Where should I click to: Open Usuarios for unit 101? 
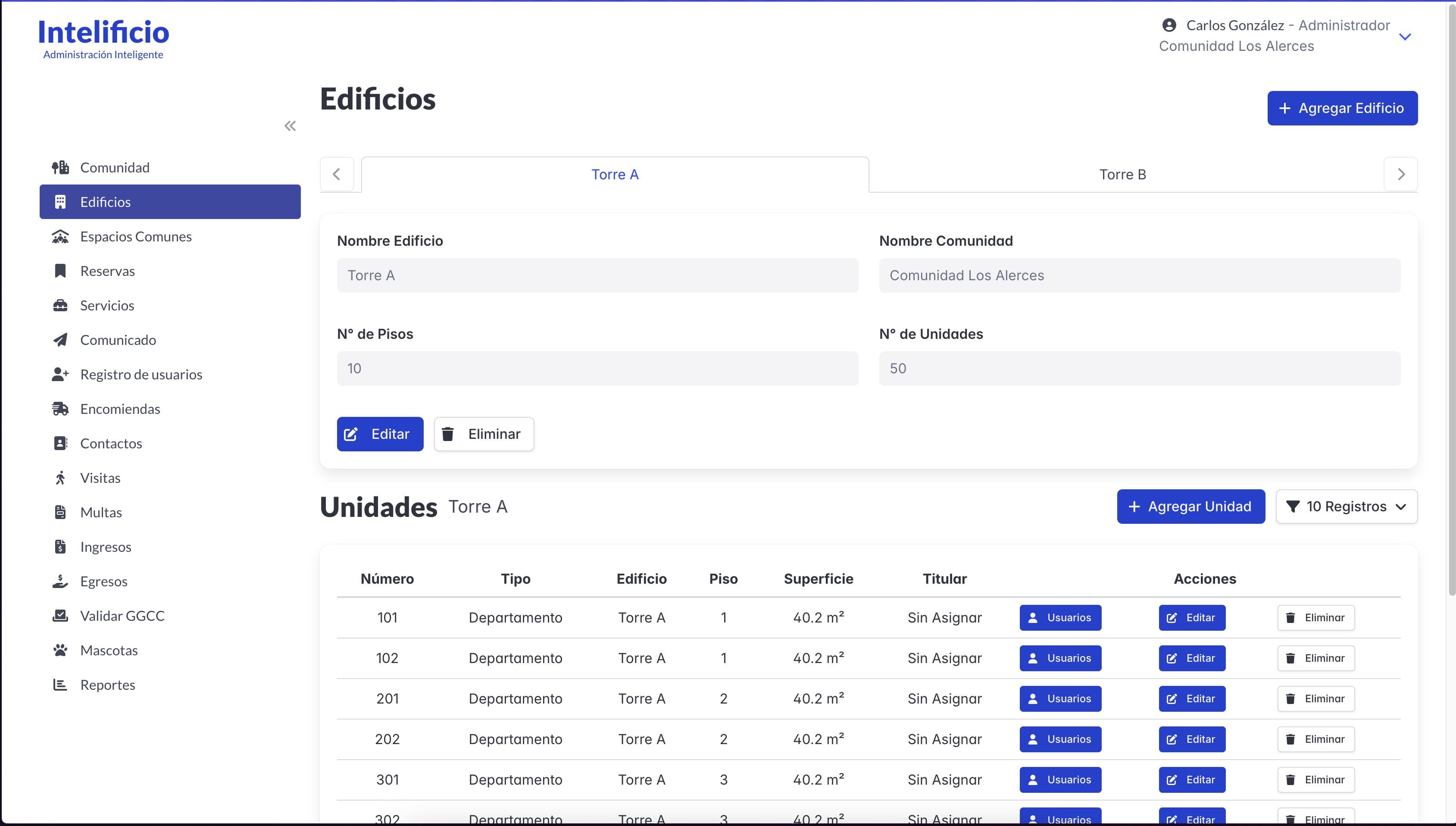click(x=1059, y=617)
